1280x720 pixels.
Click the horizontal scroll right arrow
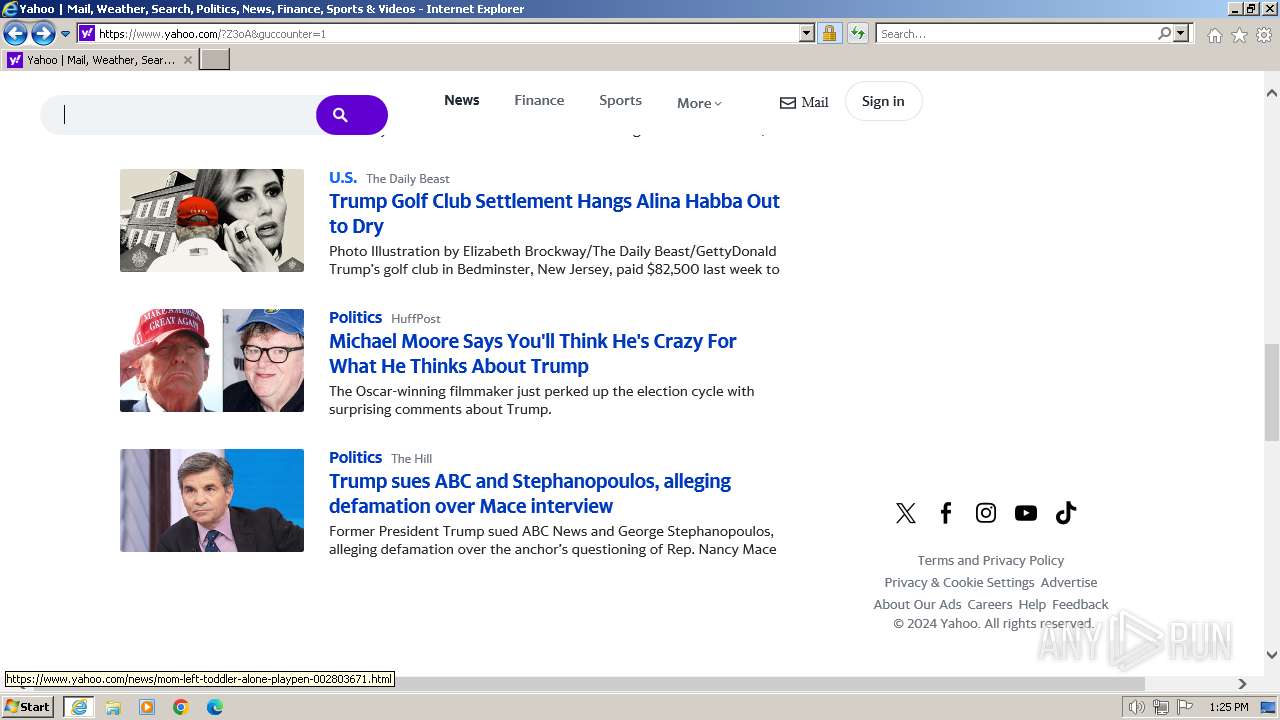click(x=1242, y=684)
